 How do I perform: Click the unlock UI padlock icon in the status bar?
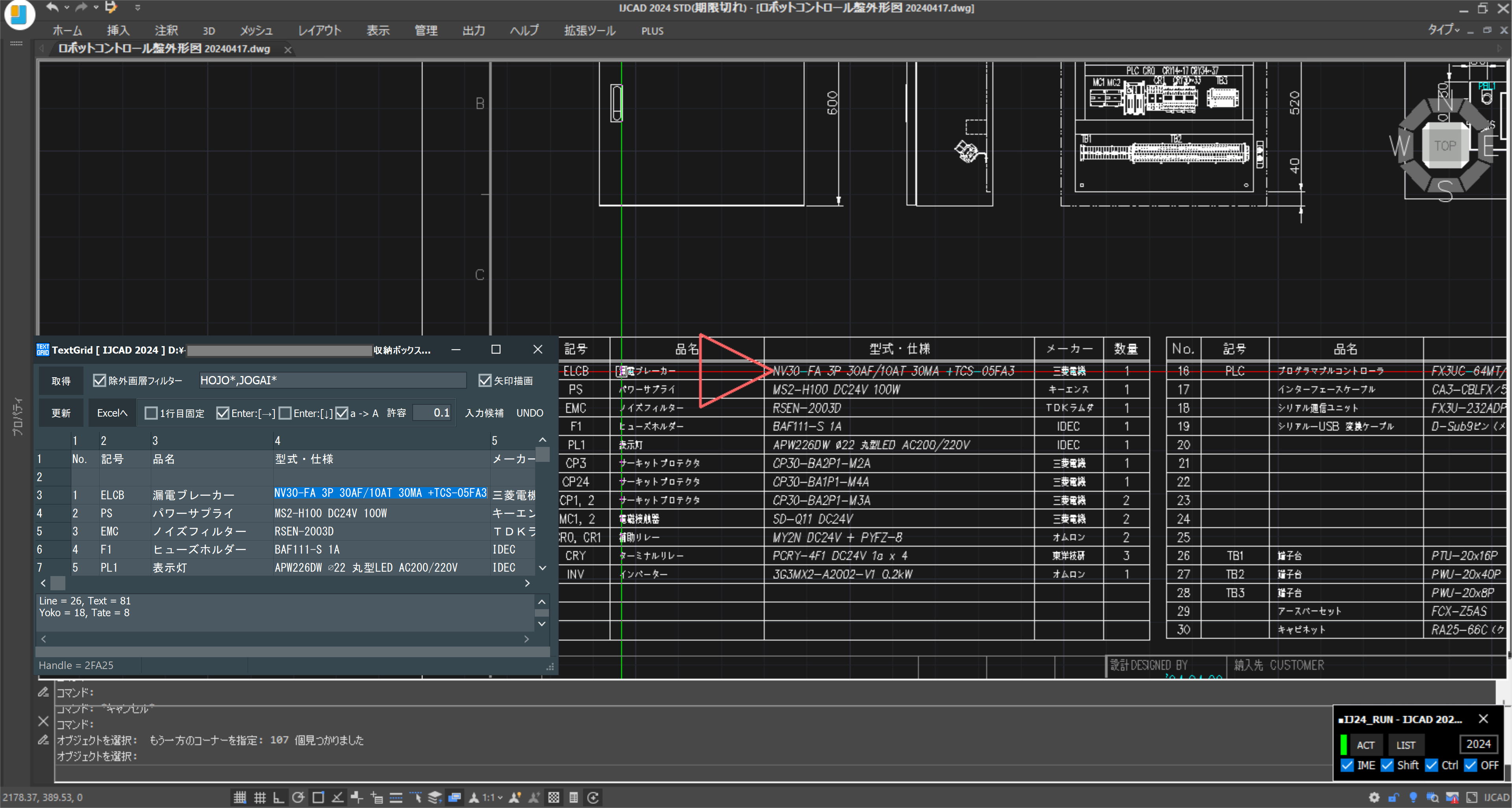1393,797
